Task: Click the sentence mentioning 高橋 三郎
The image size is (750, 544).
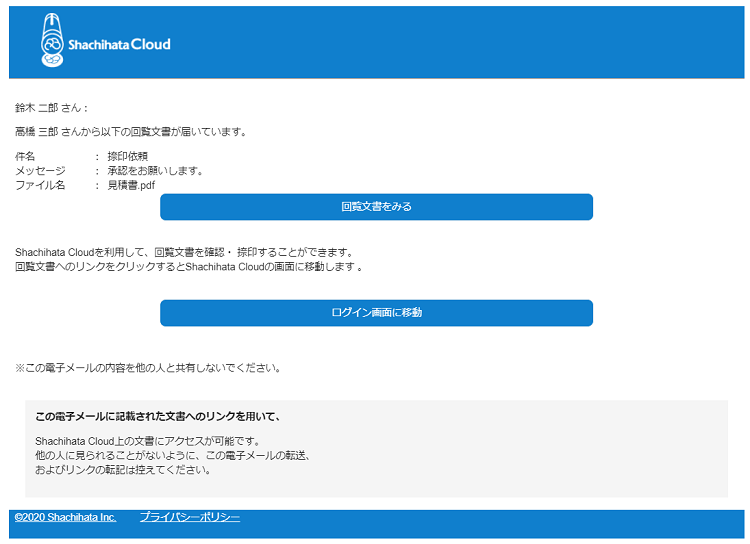Action: [131, 132]
